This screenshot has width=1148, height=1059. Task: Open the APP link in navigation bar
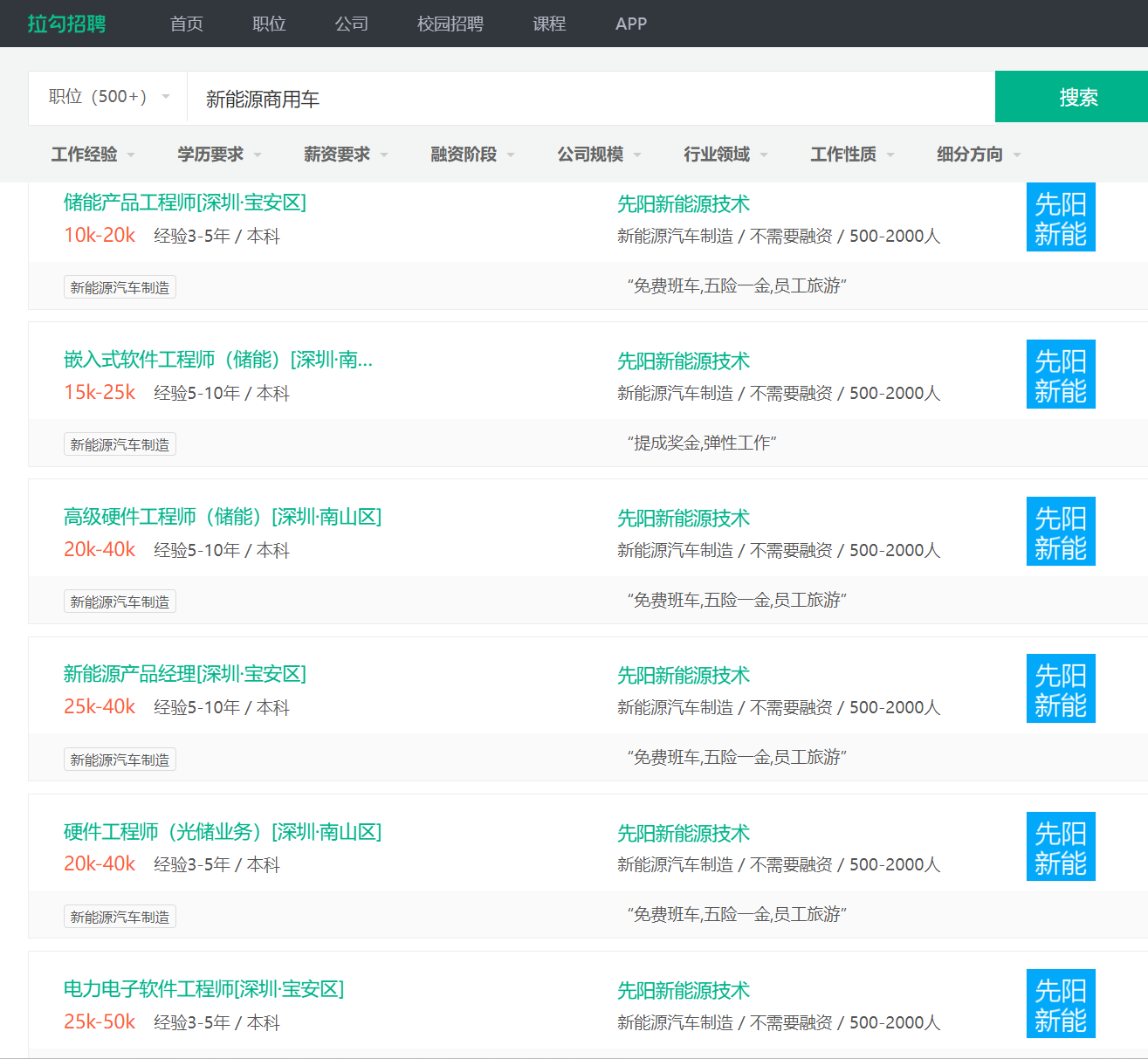(x=630, y=24)
